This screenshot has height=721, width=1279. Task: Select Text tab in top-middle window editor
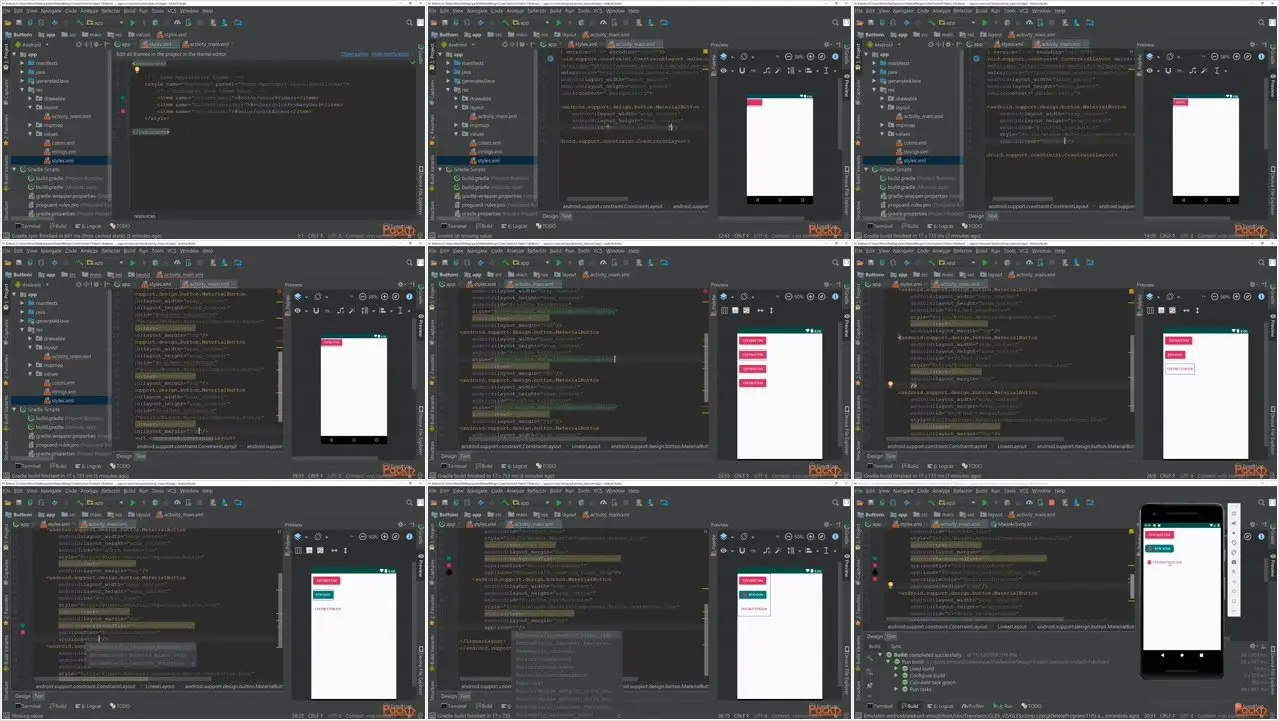click(x=567, y=216)
